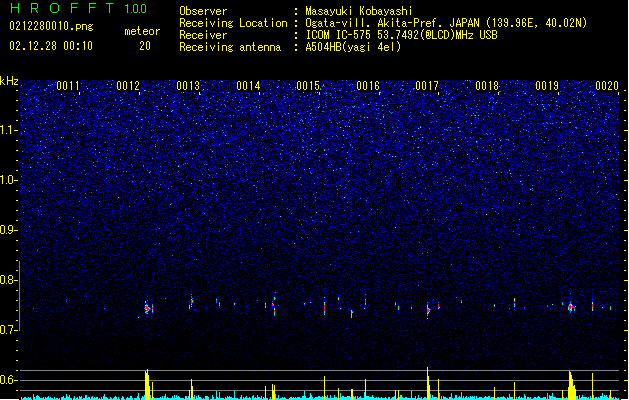Click the "Receiving Location" label
This screenshot has width=629, height=400.
tap(233, 23)
